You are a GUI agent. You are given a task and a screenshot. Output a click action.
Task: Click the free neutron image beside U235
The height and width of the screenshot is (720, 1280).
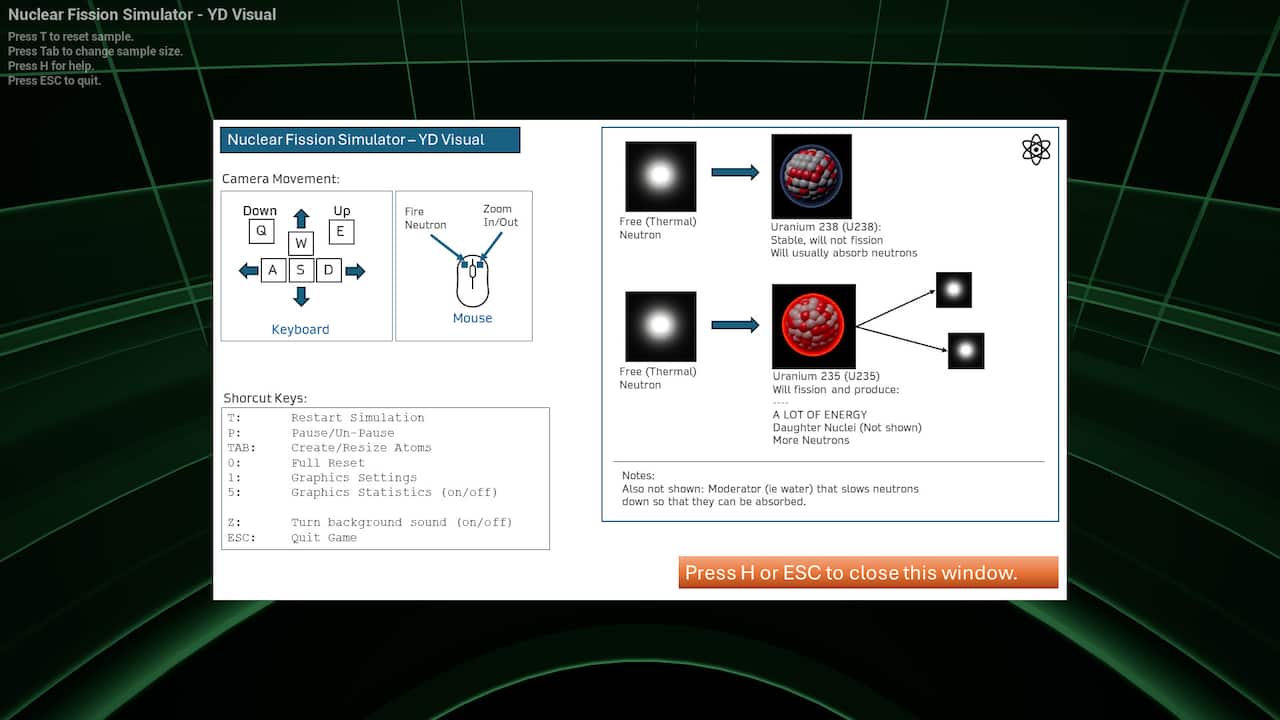660,325
